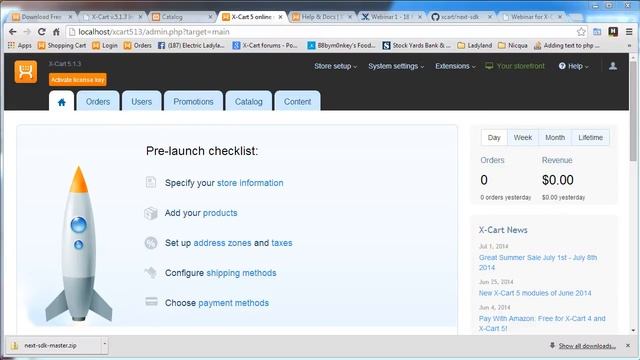Open the store information link

pos(250,183)
